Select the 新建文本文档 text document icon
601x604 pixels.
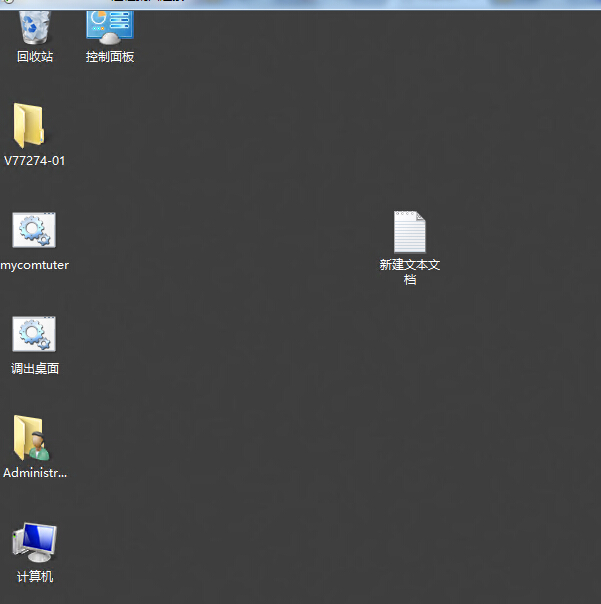(409, 232)
